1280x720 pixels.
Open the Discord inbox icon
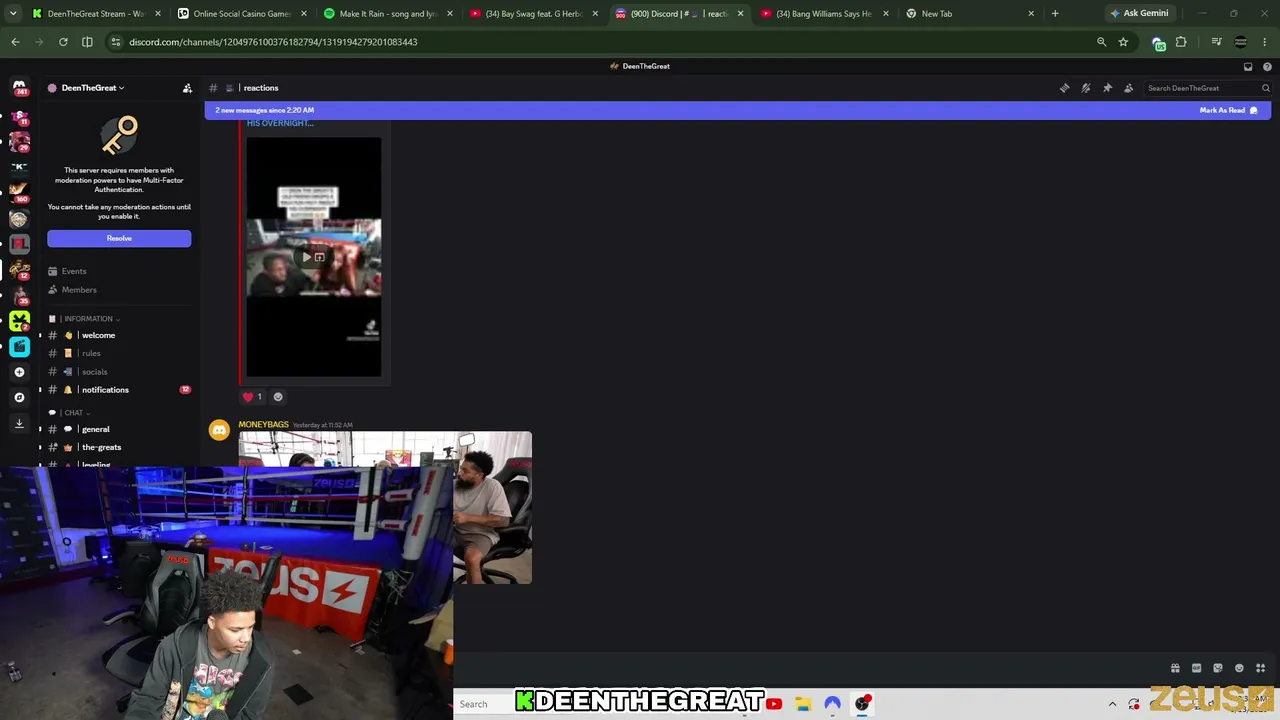(1248, 66)
